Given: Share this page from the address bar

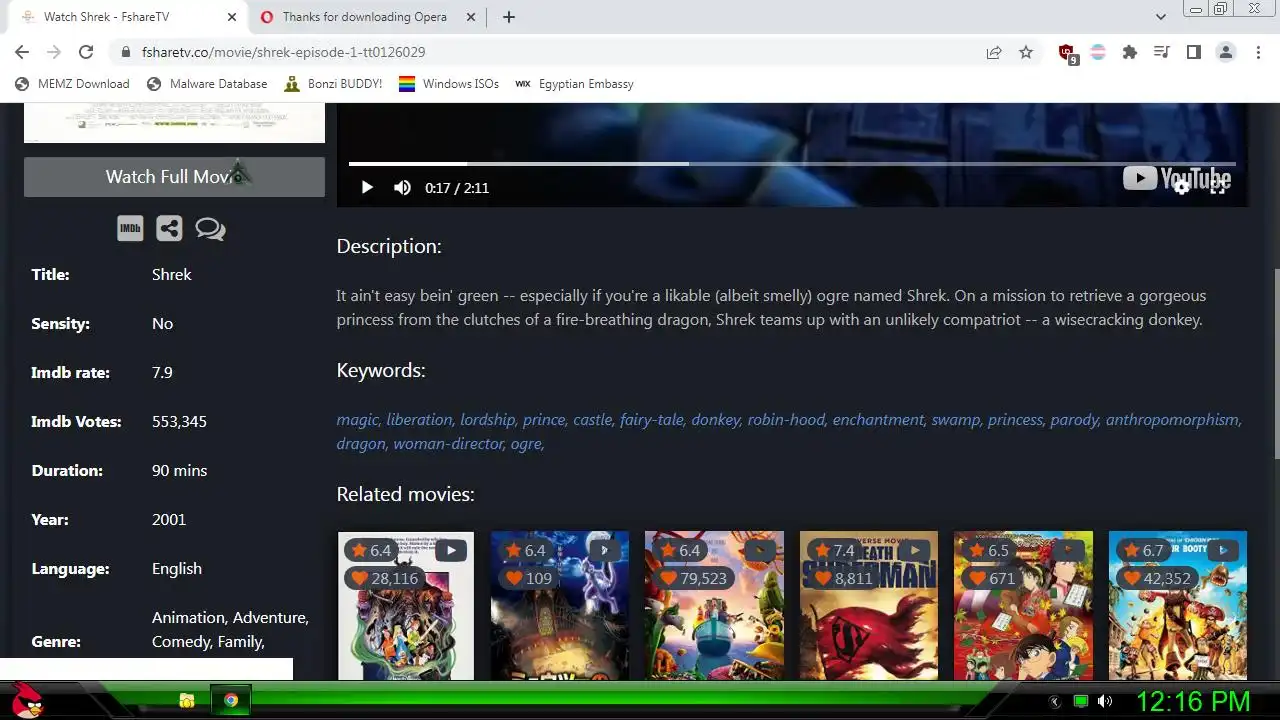Looking at the screenshot, I should point(994,52).
